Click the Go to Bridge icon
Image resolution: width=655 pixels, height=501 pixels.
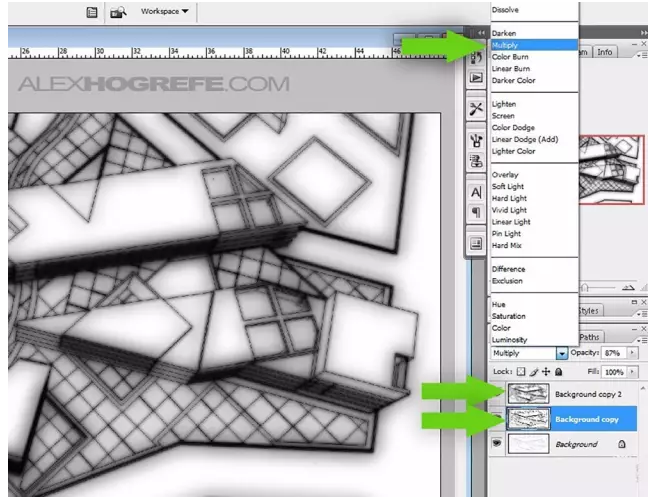pyautogui.click(x=118, y=12)
